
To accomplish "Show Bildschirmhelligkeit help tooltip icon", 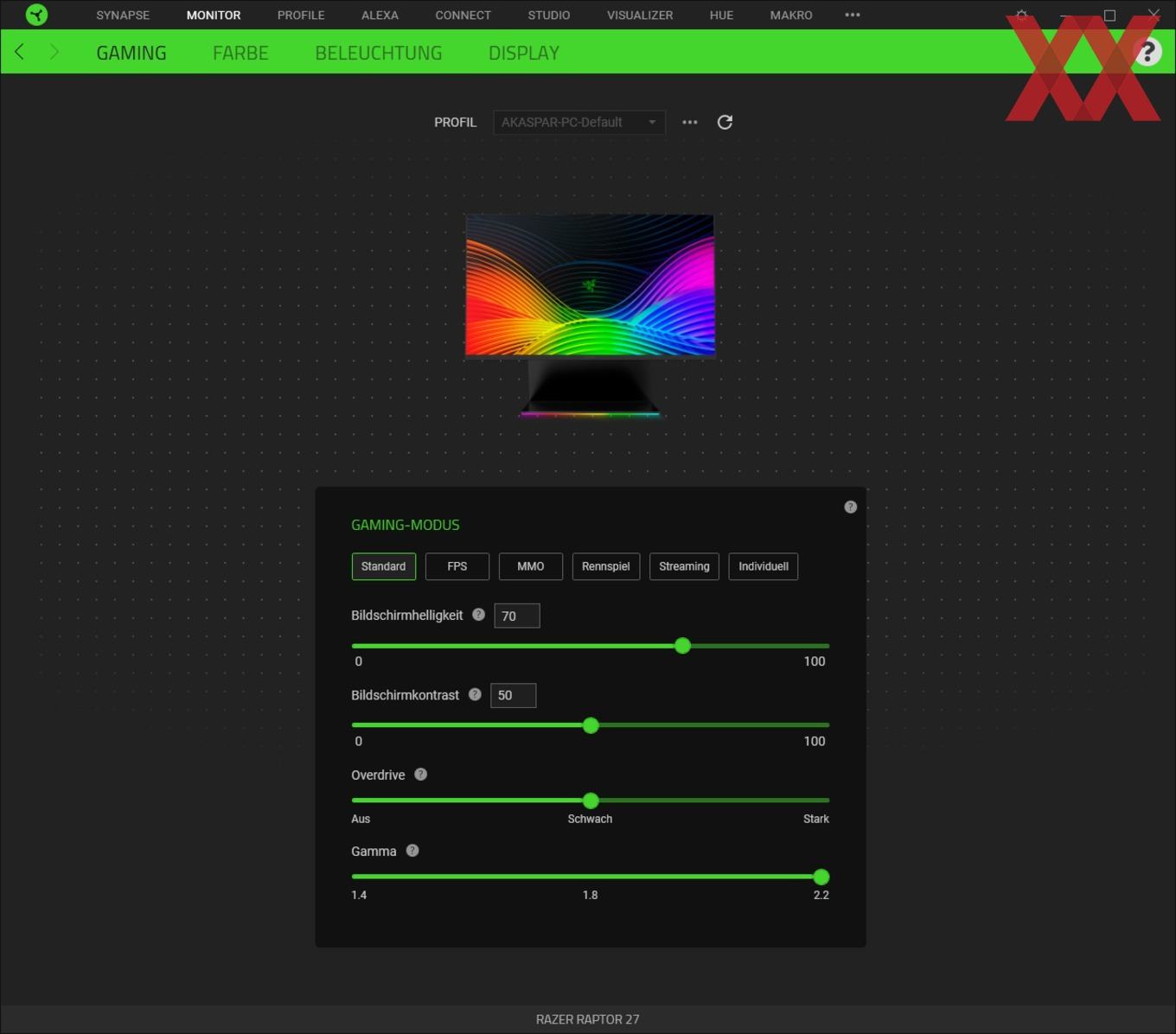I will point(478,615).
